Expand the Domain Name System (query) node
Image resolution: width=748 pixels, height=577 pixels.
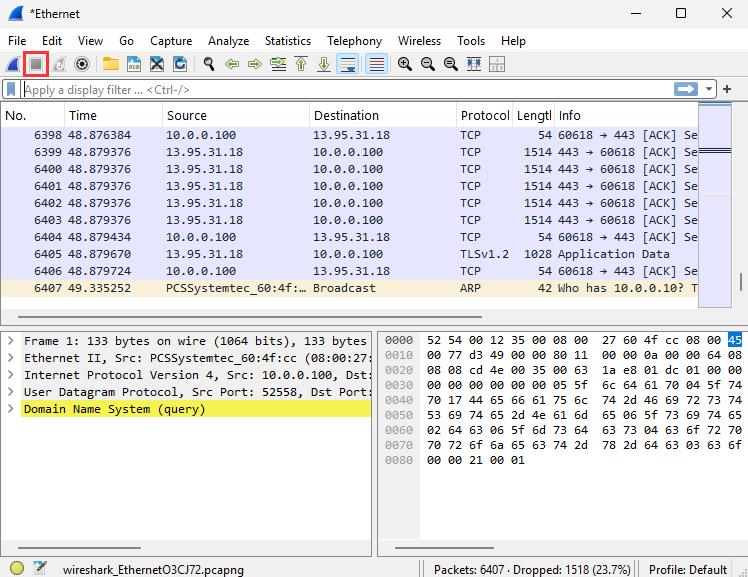click(11, 409)
